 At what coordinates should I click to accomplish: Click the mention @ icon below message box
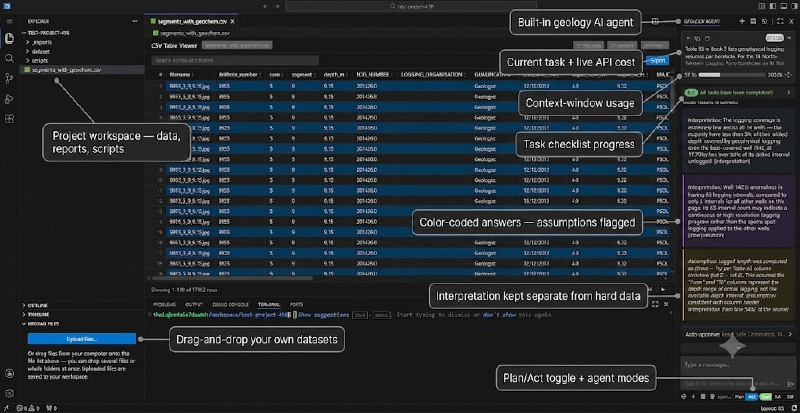pyautogui.click(x=684, y=397)
